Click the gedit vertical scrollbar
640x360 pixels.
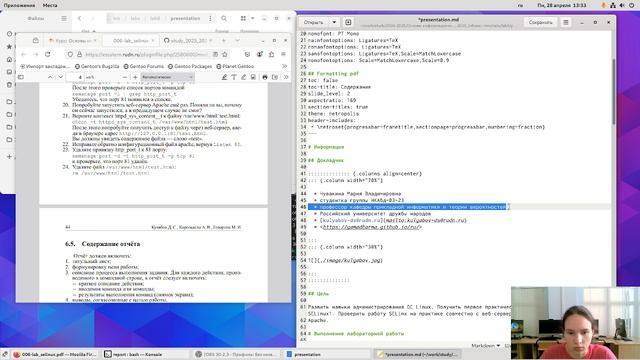613,92
